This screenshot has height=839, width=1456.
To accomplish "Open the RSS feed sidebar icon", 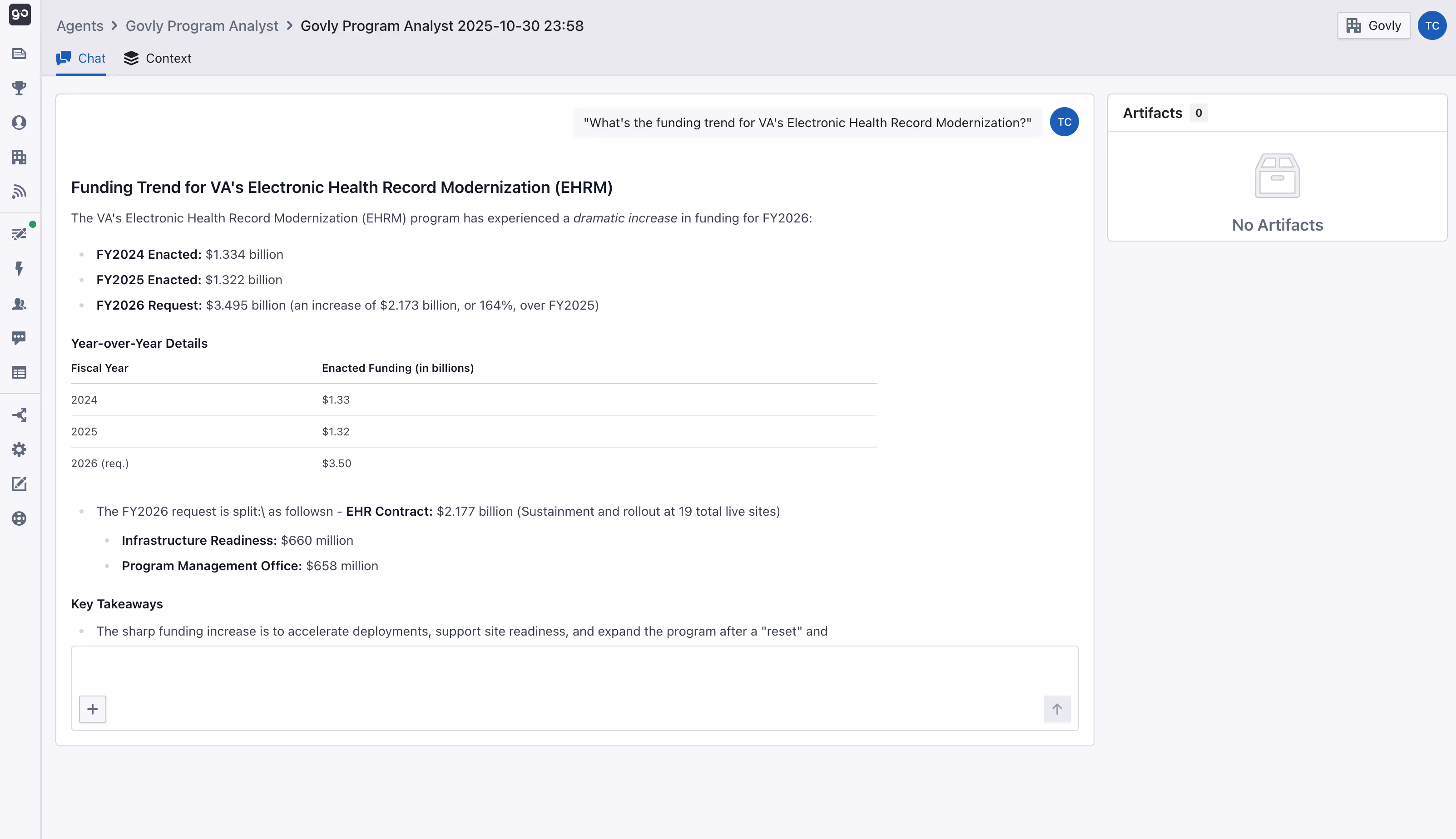I will click(x=19, y=191).
